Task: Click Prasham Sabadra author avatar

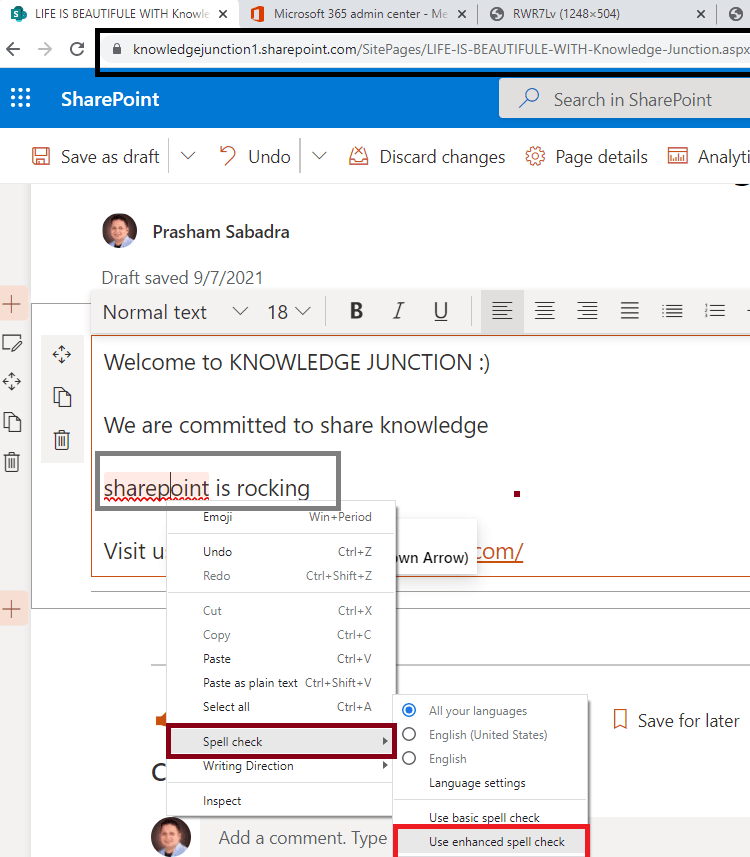Action: 119,231
